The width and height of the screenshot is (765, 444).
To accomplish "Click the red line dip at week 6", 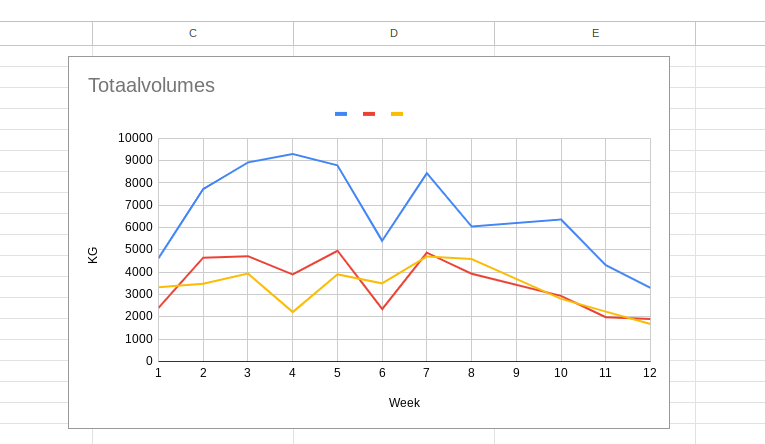I will pos(382,309).
